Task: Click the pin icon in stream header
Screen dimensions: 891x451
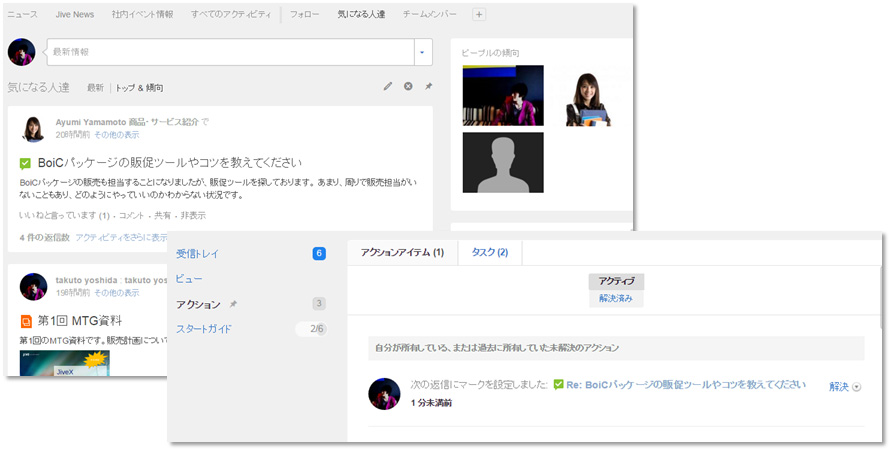Action: tap(428, 87)
